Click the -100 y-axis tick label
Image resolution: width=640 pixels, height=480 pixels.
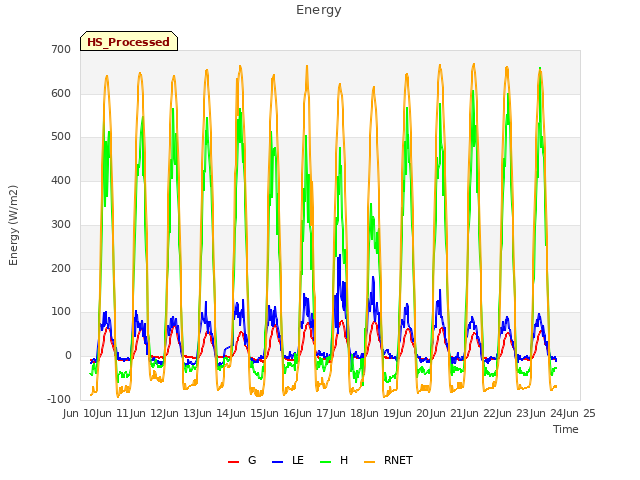59,399
